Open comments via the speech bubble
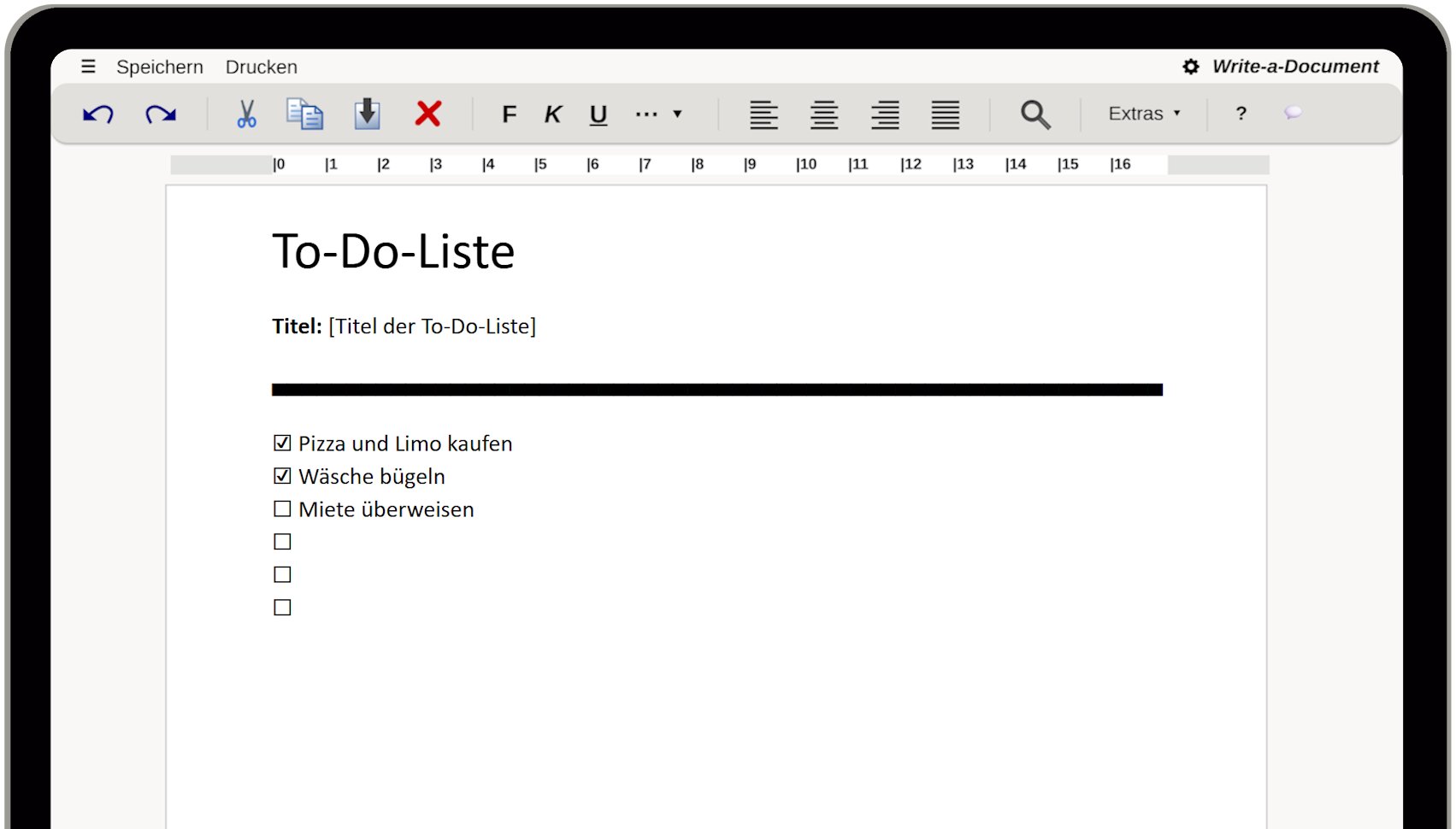The height and width of the screenshot is (829, 1456). click(1293, 114)
